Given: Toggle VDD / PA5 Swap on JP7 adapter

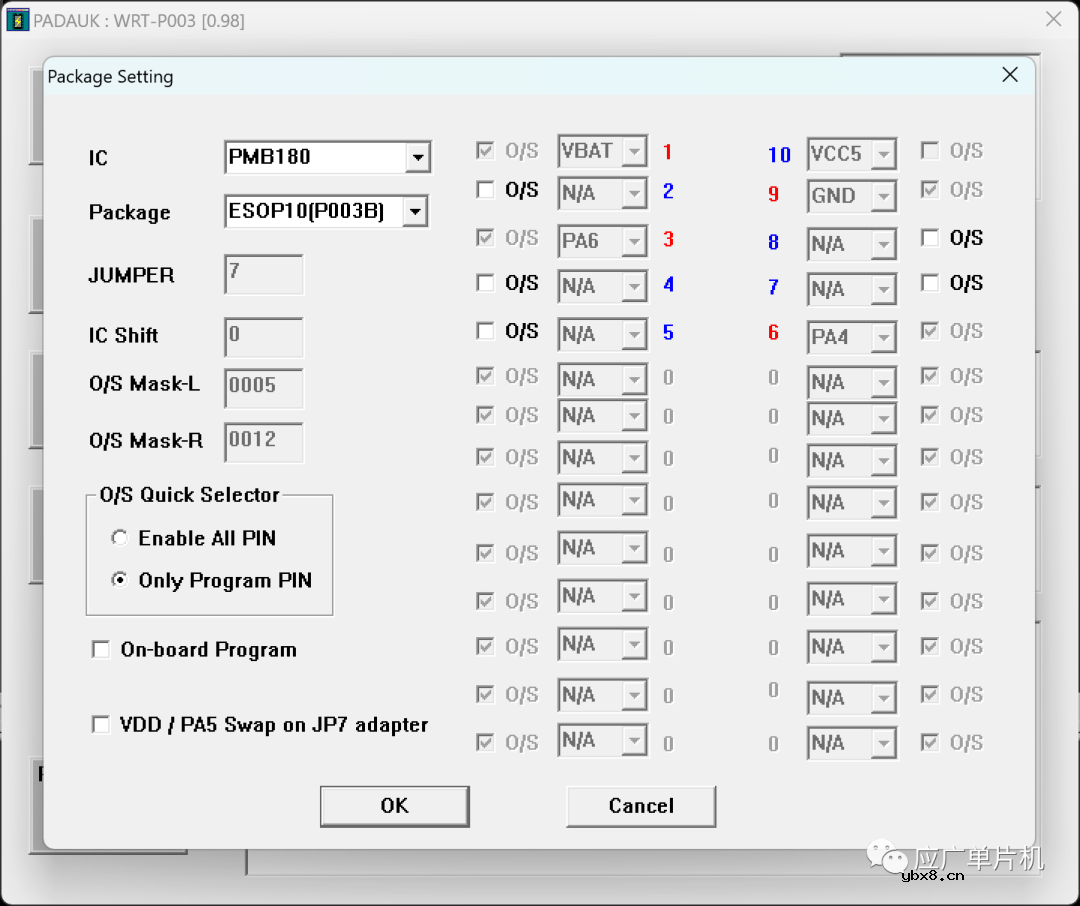Looking at the screenshot, I should coord(101,725).
